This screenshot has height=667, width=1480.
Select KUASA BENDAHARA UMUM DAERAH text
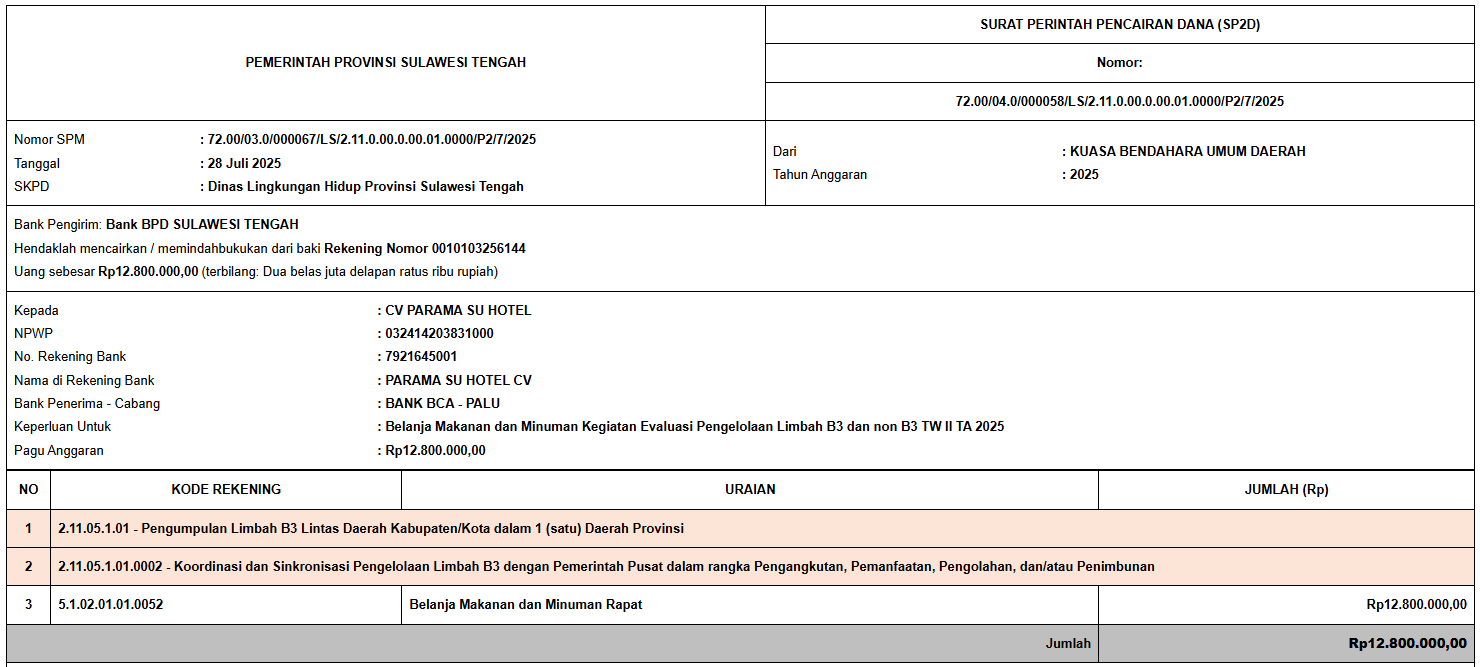point(1188,152)
